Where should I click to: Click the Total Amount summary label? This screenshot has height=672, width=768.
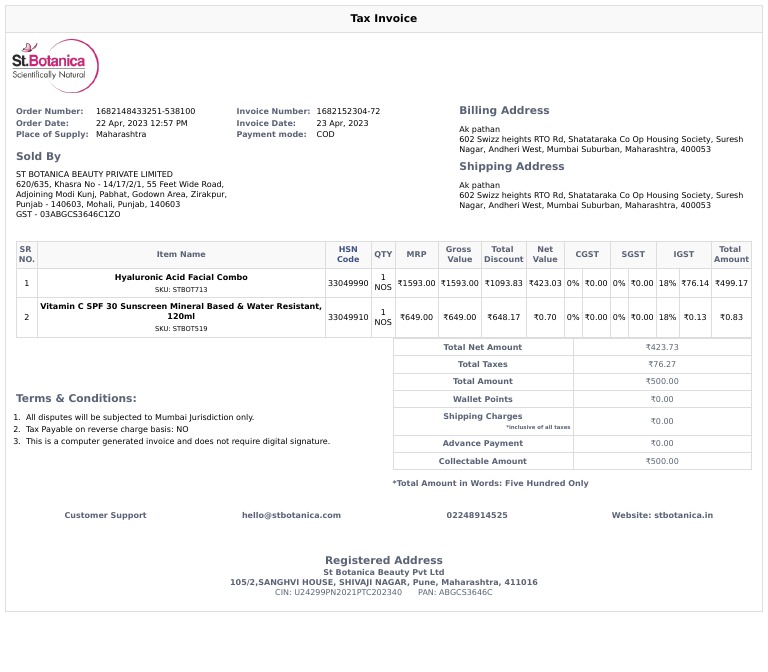pos(482,381)
